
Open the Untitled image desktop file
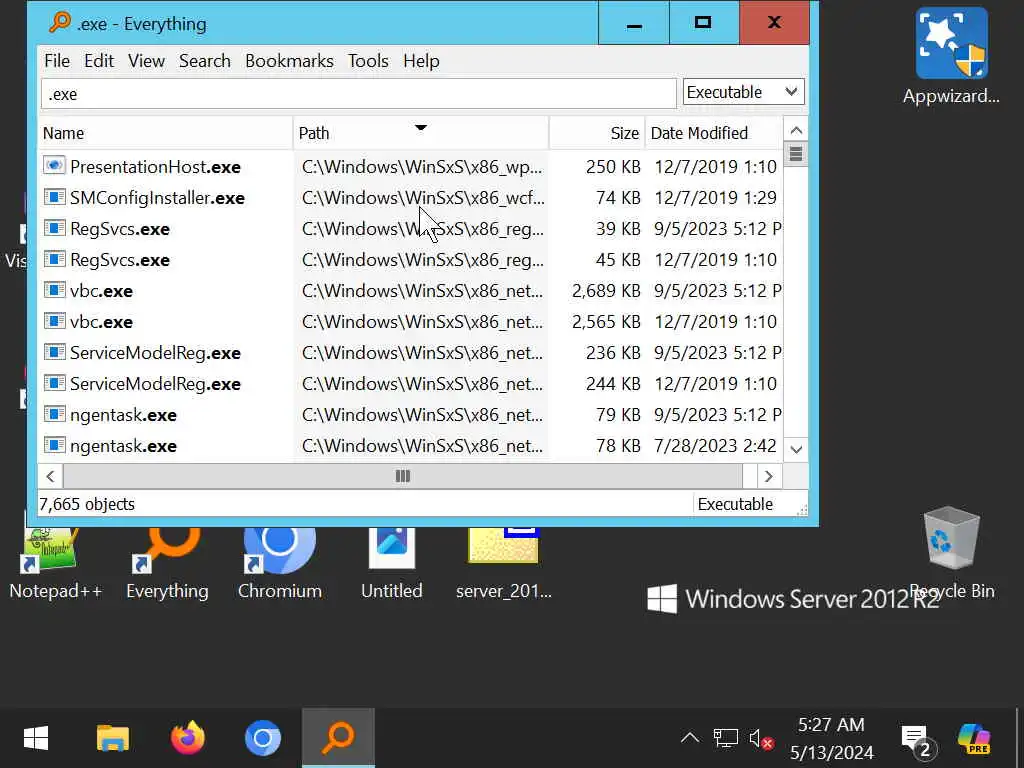coord(392,564)
